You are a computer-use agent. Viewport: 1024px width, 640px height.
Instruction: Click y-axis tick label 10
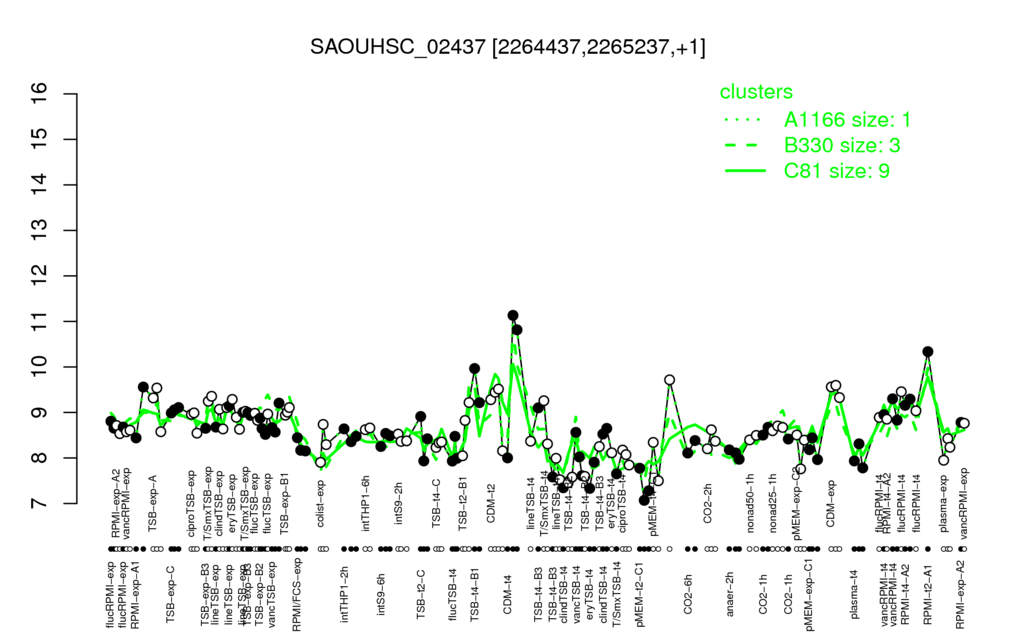pyautogui.click(x=39, y=366)
